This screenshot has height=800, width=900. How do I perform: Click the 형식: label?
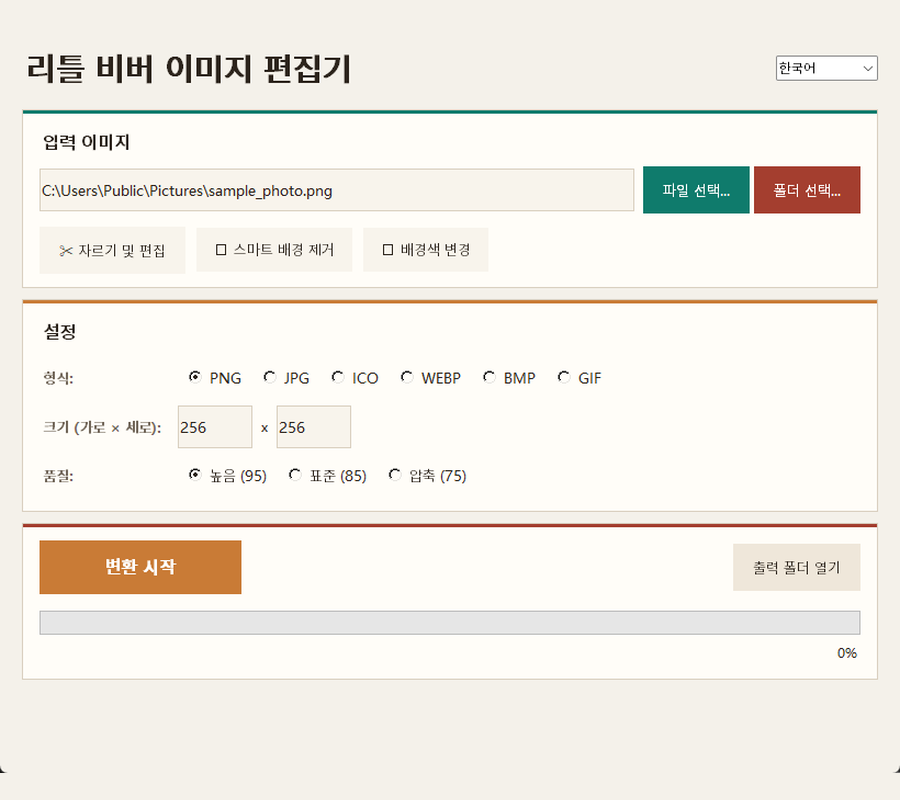59,378
